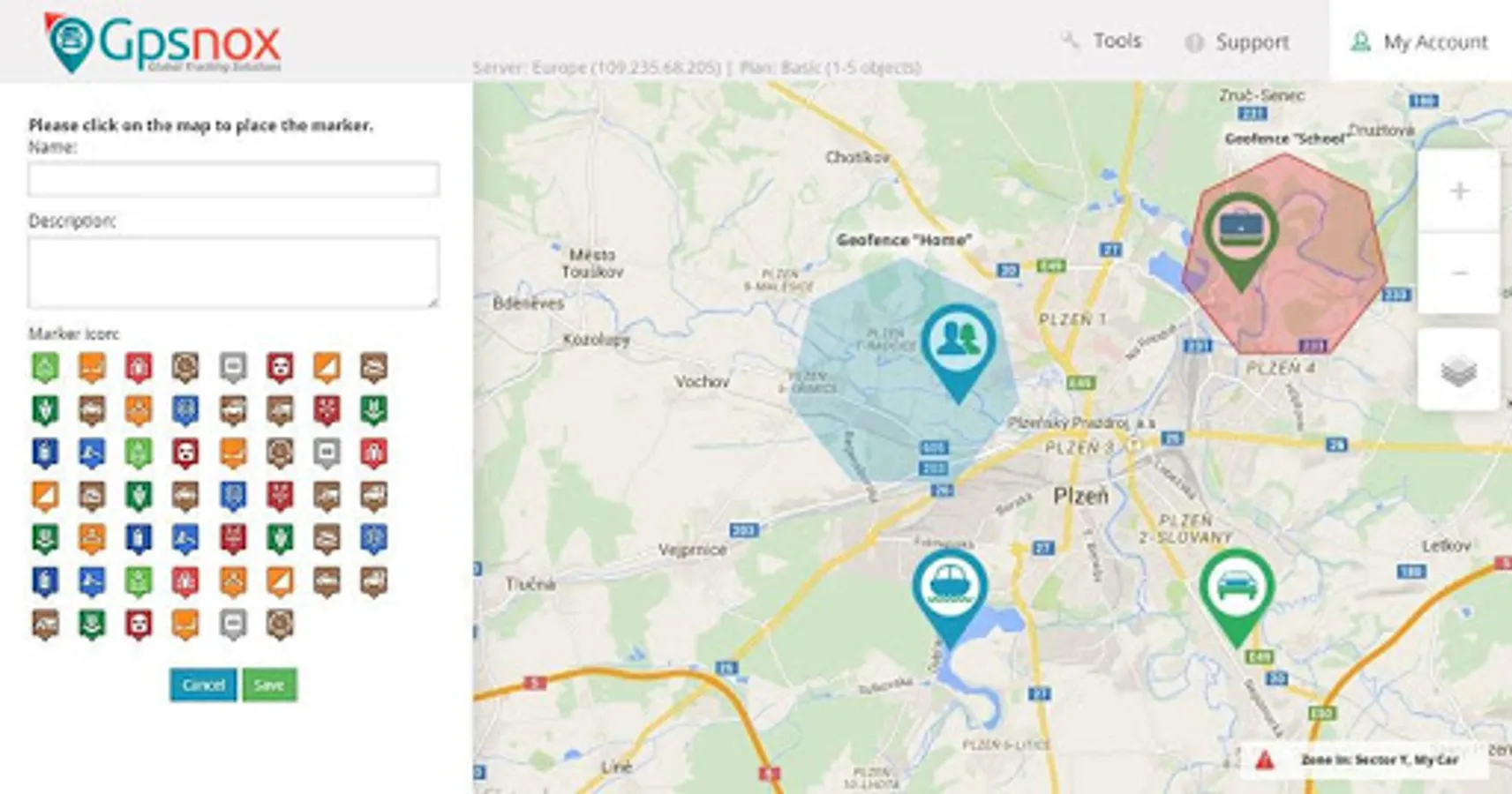The image size is (1512, 794).
Task: Open the Support menu
Action: point(1252,41)
